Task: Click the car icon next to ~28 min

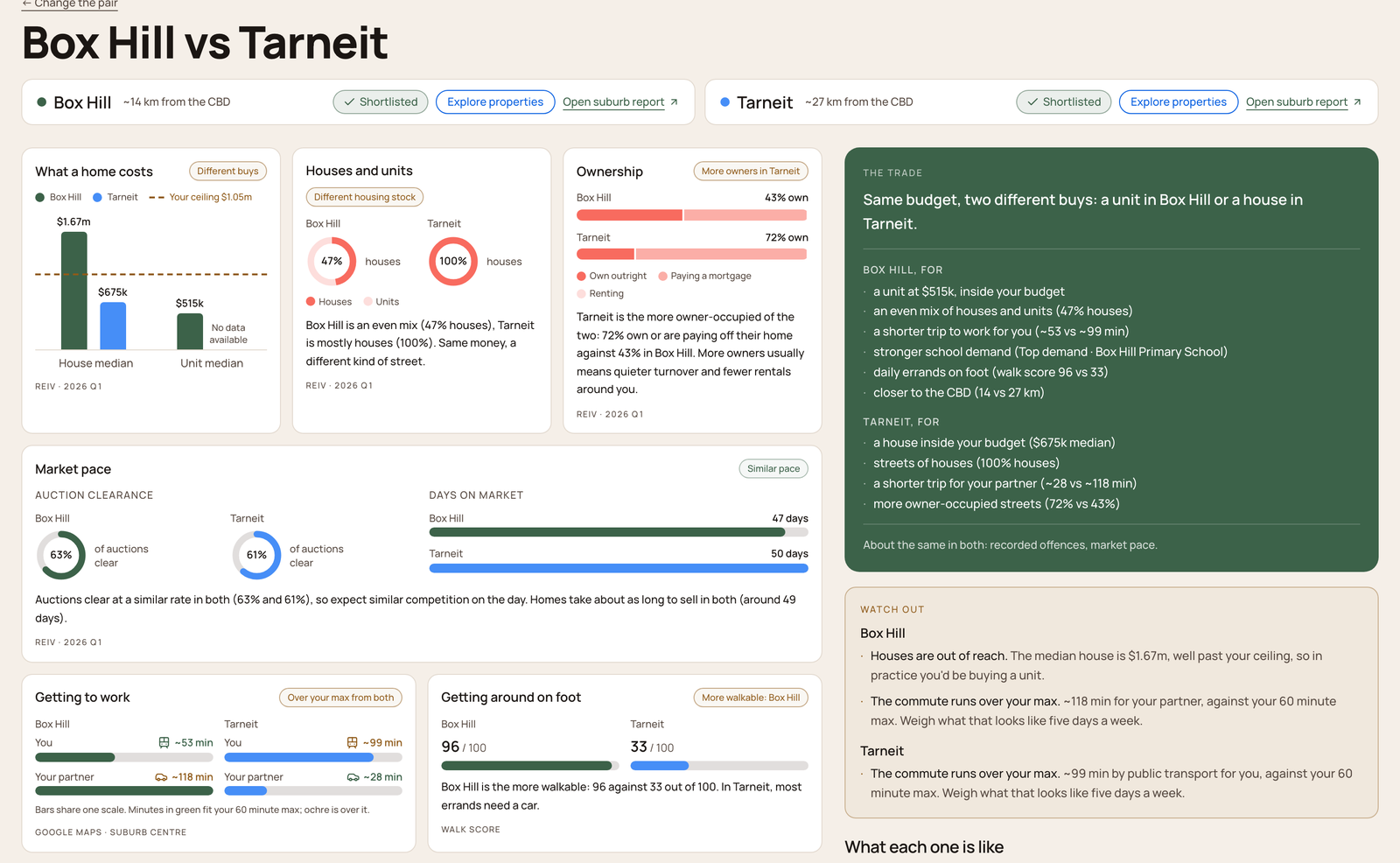Action: (x=353, y=777)
